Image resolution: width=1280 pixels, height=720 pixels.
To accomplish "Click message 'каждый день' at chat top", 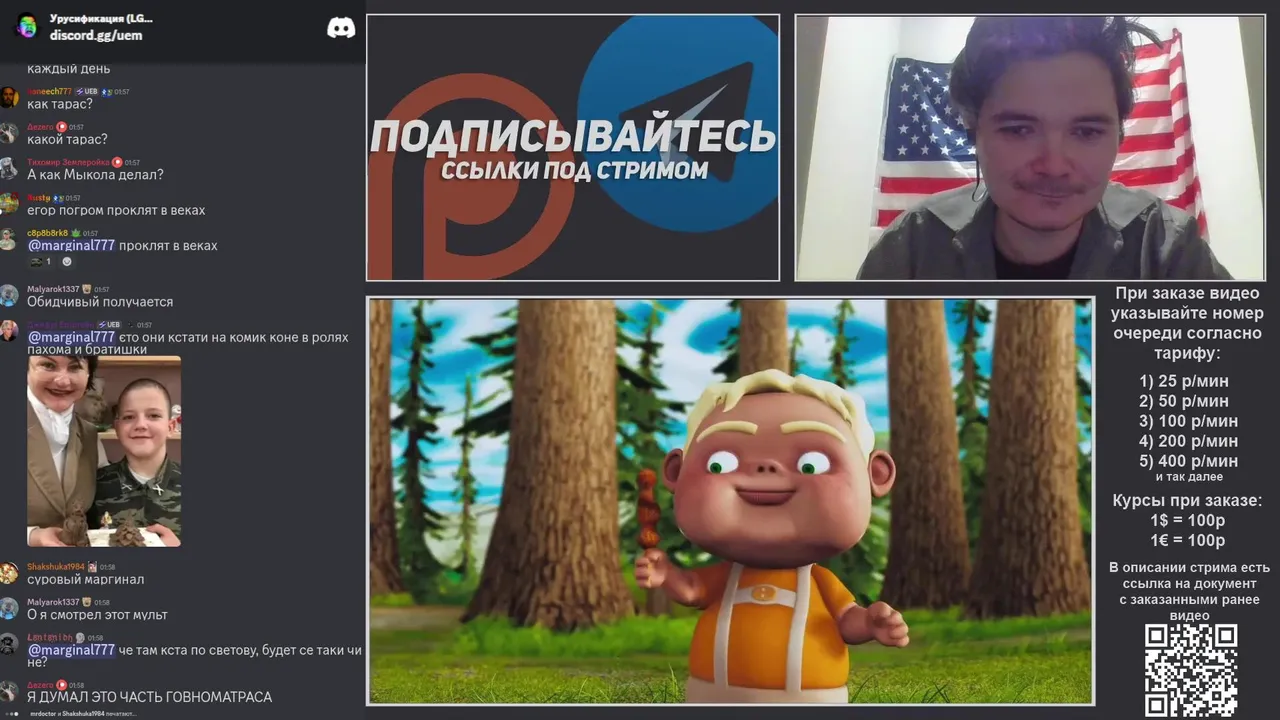I will pos(69,69).
